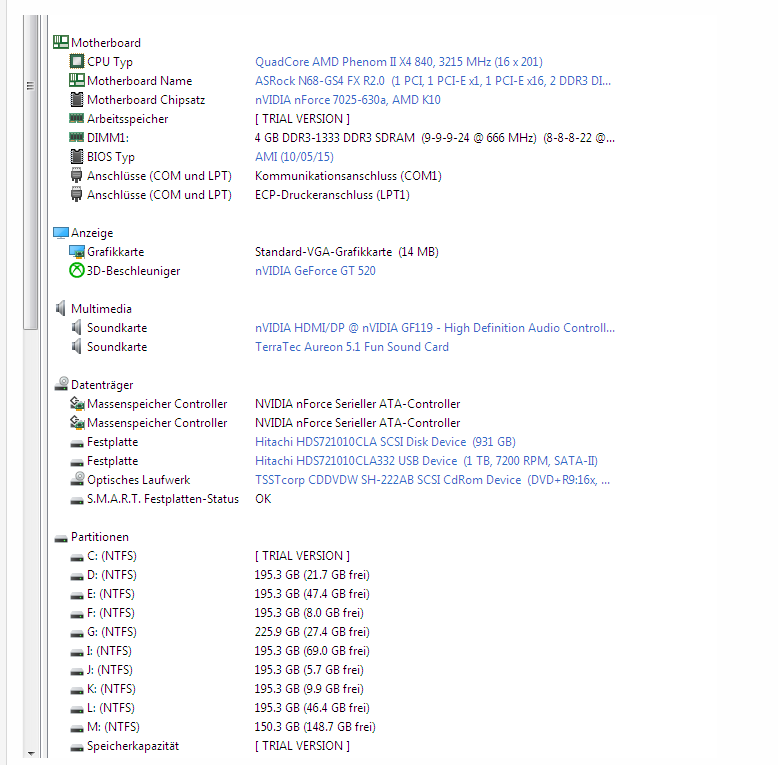
Task: Click the DIMM1 memory module icon
Action: 76,137
